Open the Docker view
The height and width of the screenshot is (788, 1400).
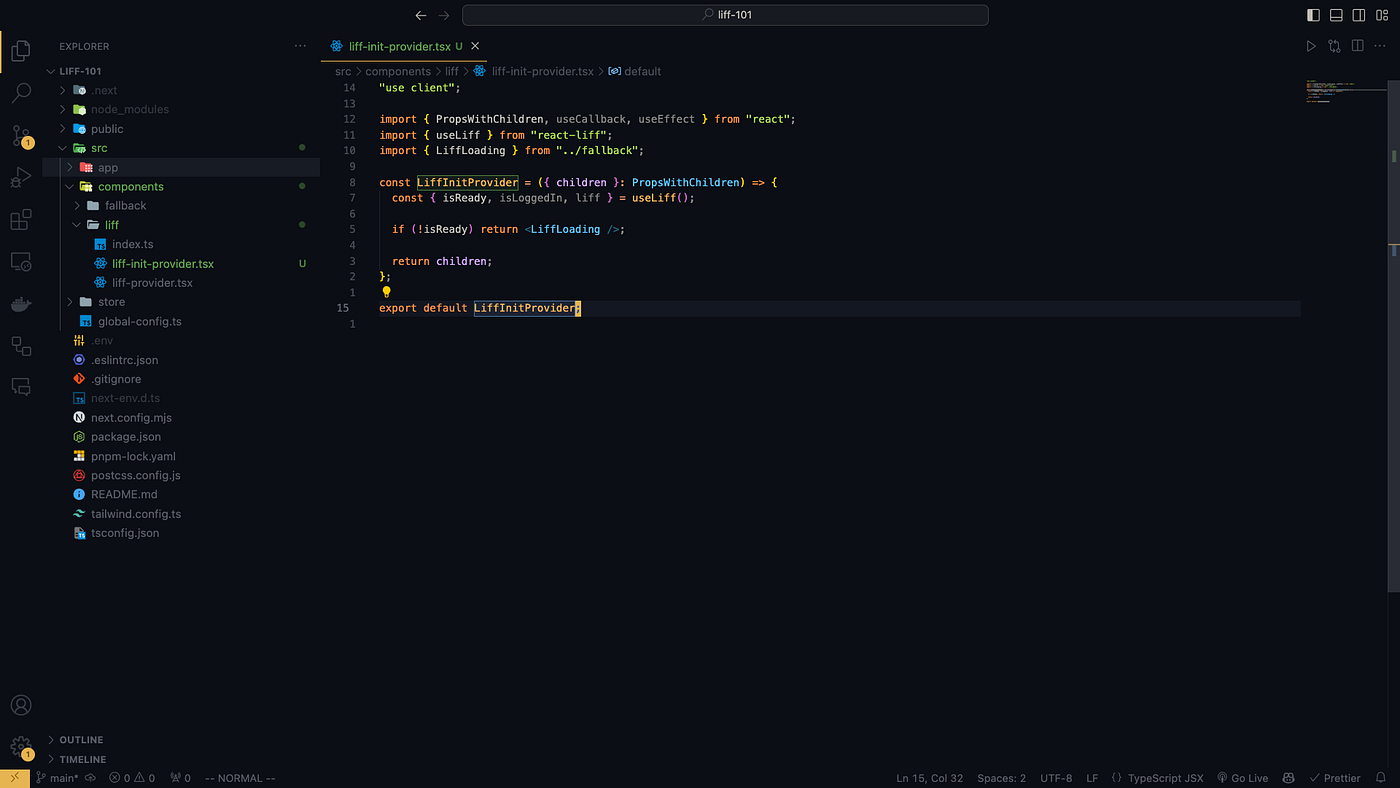(x=20, y=304)
